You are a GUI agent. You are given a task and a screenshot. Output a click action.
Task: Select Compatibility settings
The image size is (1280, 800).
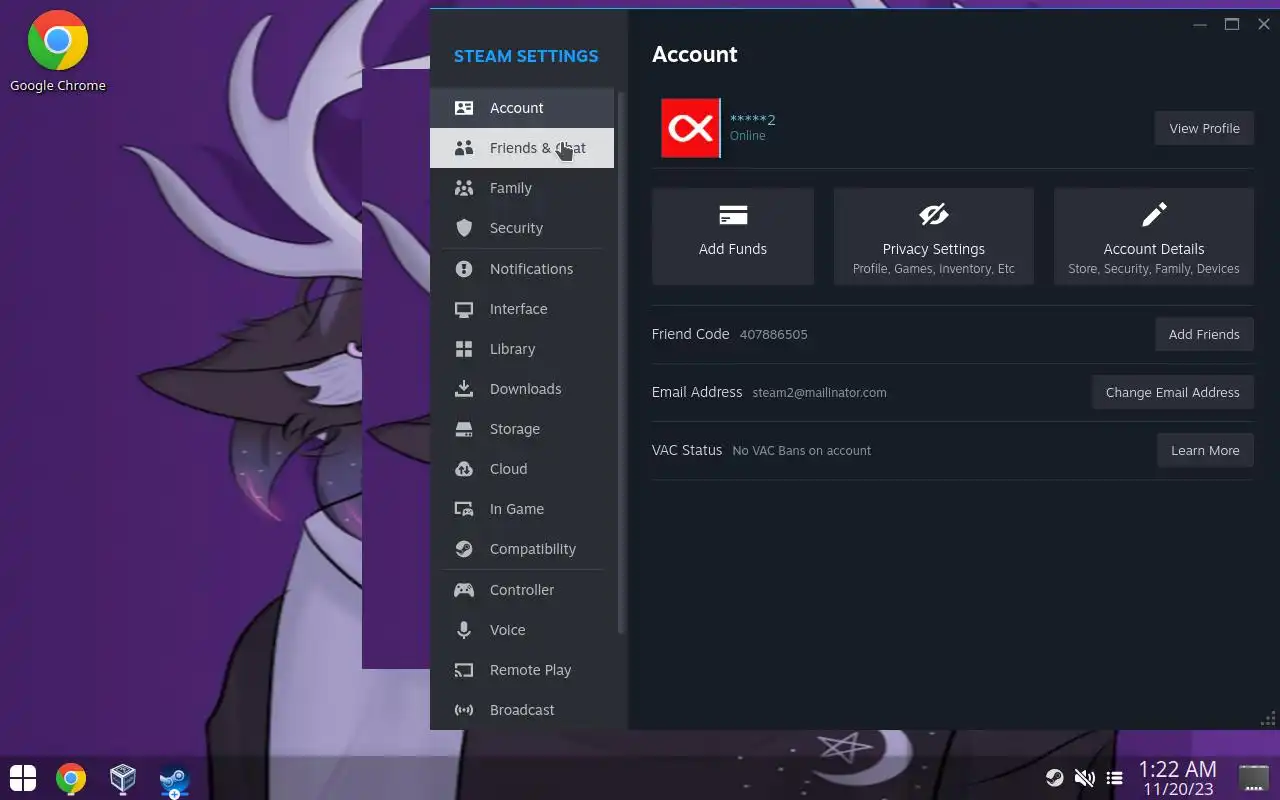[x=522, y=549]
